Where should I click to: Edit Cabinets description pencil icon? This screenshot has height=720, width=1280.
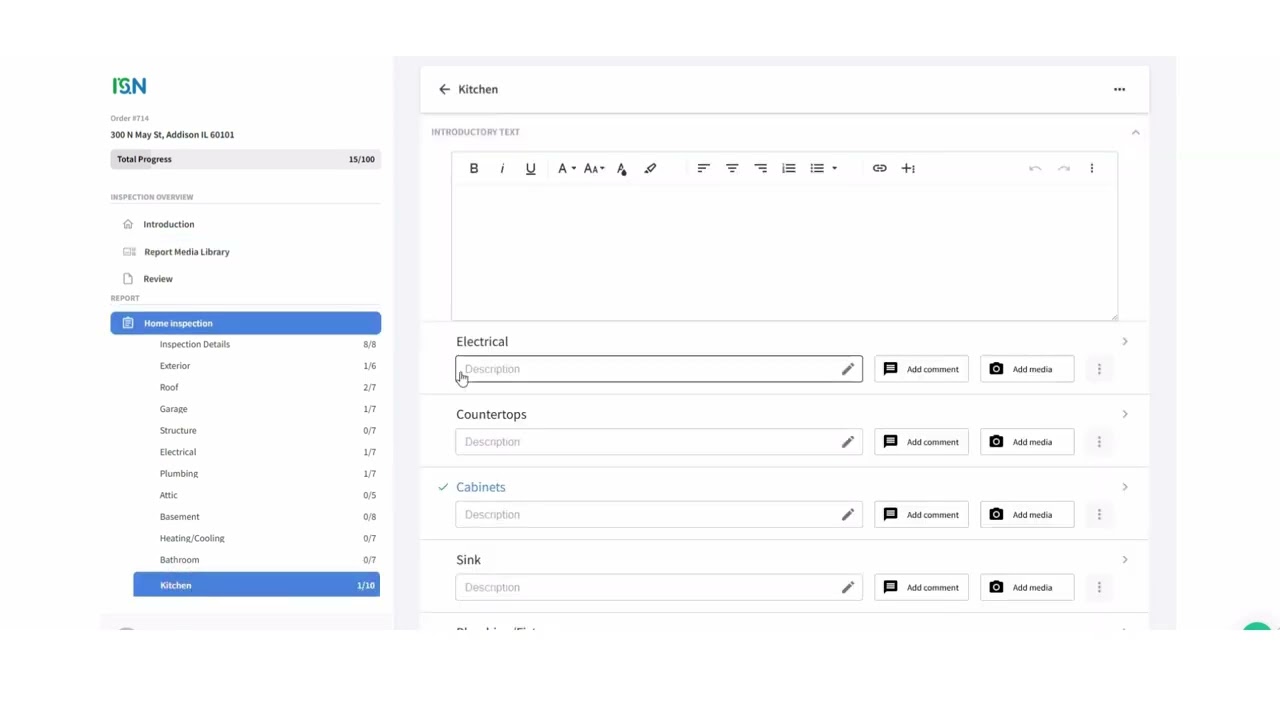[847, 515]
